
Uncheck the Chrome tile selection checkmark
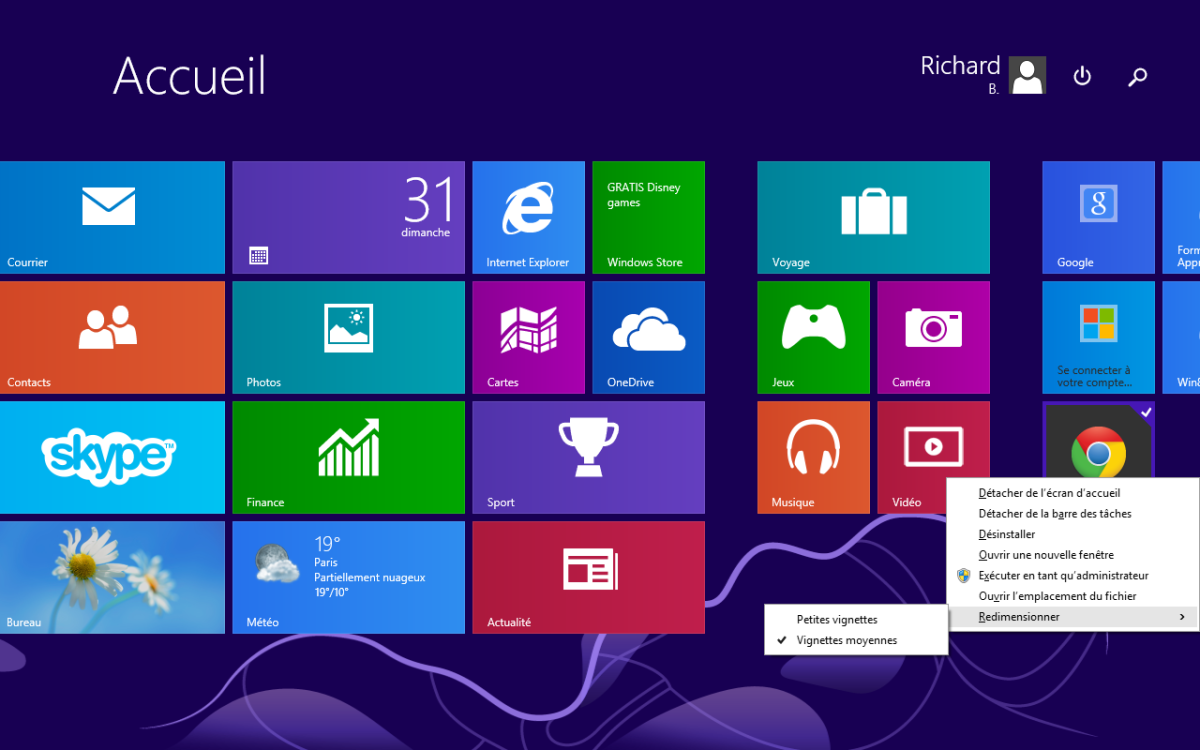(x=1146, y=410)
